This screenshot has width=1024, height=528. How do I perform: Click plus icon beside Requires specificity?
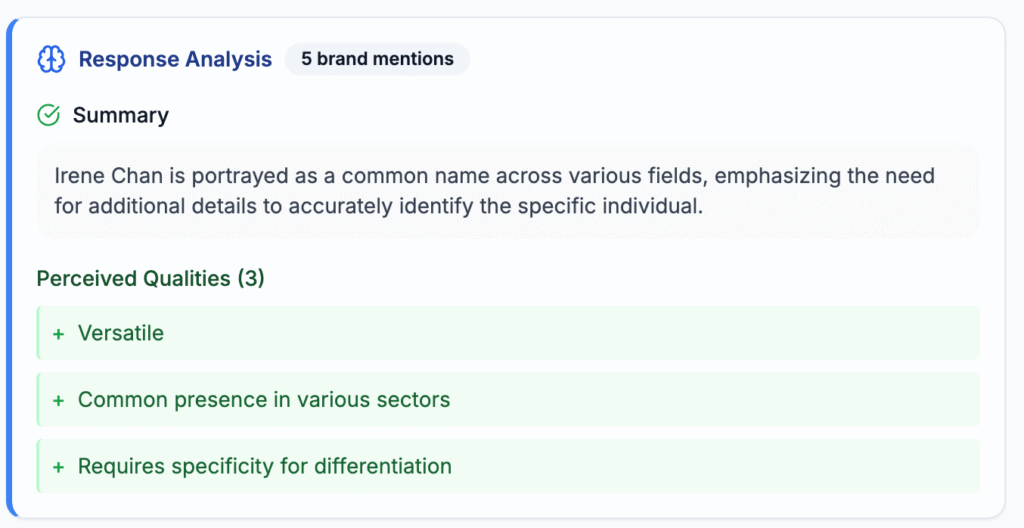(x=58, y=466)
